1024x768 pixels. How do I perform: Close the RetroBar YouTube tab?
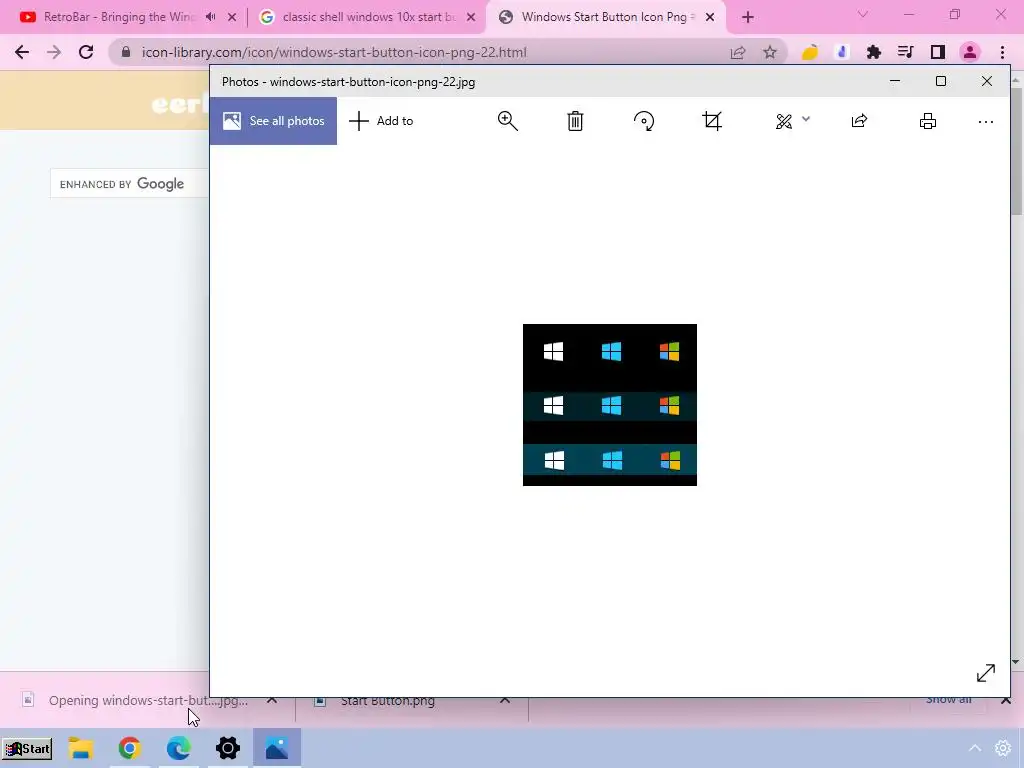tap(232, 18)
